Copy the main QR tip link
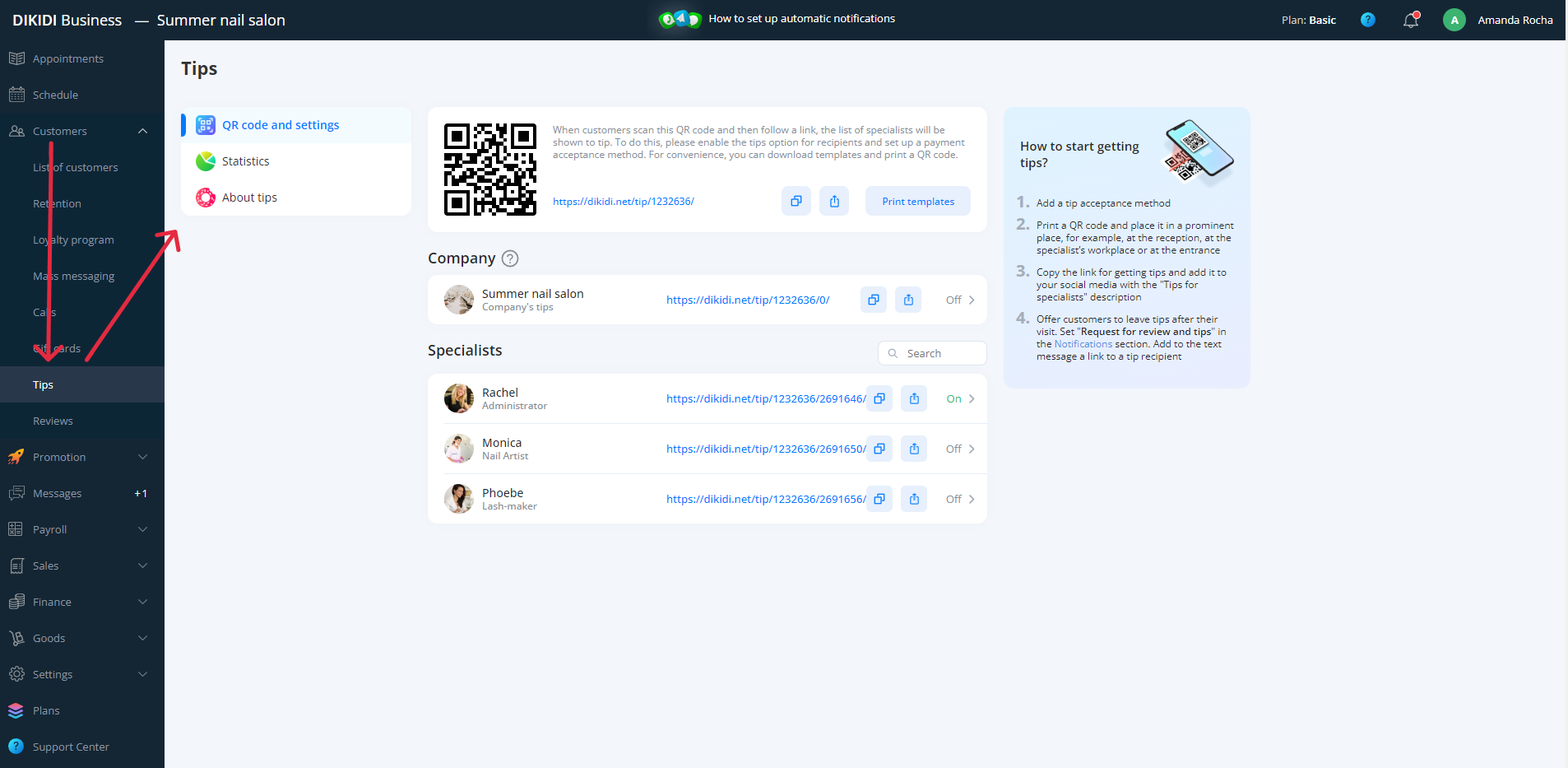This screenshot has height=768, width=1568. (x=796, y=201)
